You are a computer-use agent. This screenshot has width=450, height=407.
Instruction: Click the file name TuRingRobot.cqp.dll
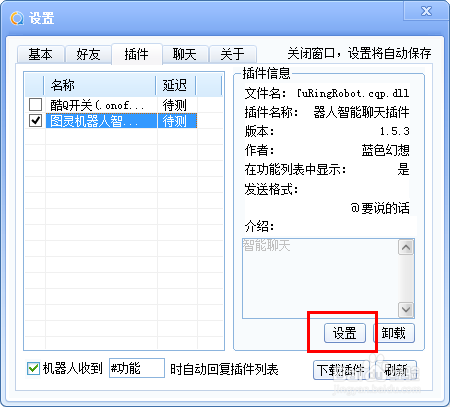[x=353, y=93]
